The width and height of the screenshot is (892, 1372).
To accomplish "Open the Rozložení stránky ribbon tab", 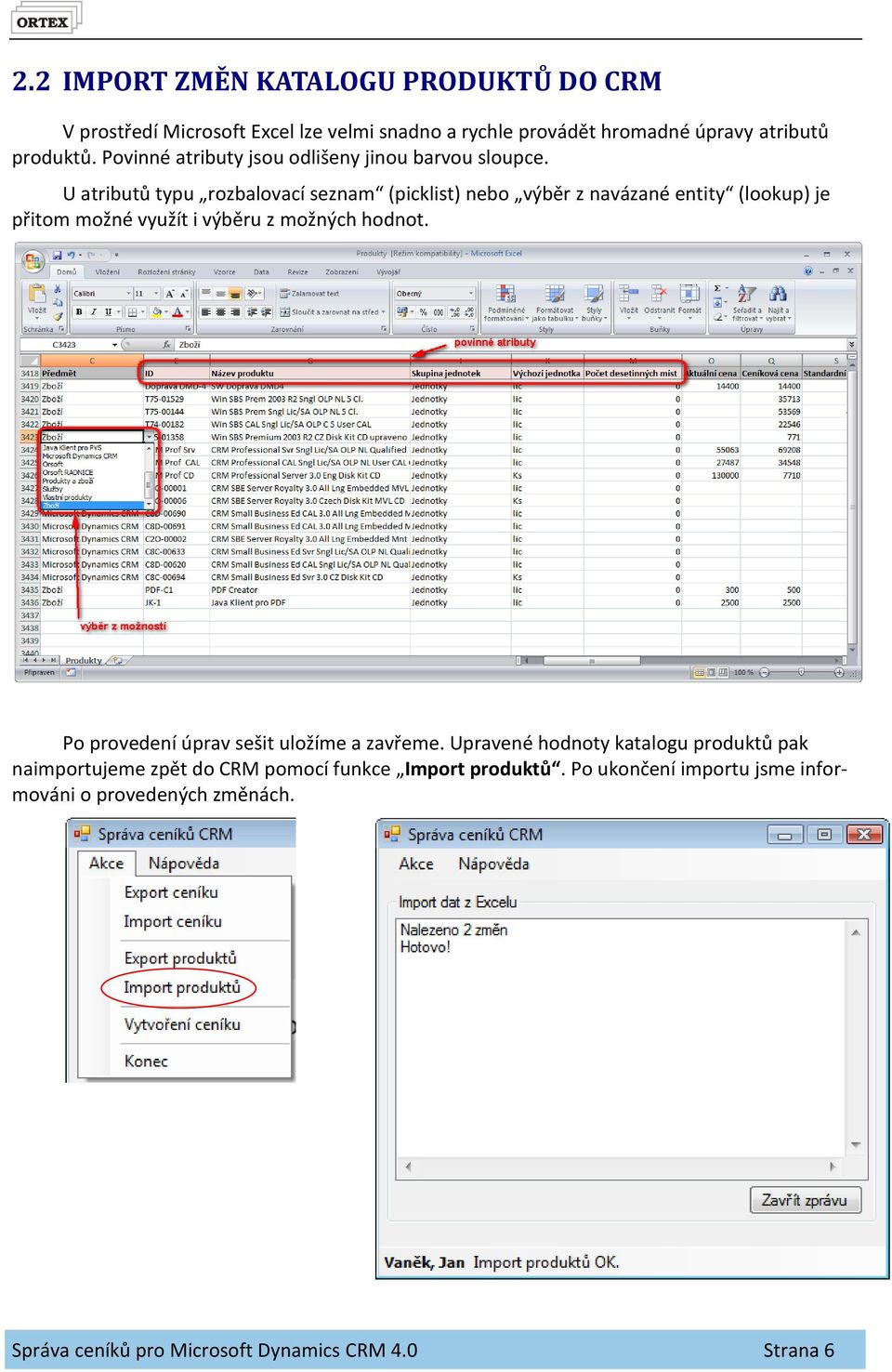I will (166, 272).
